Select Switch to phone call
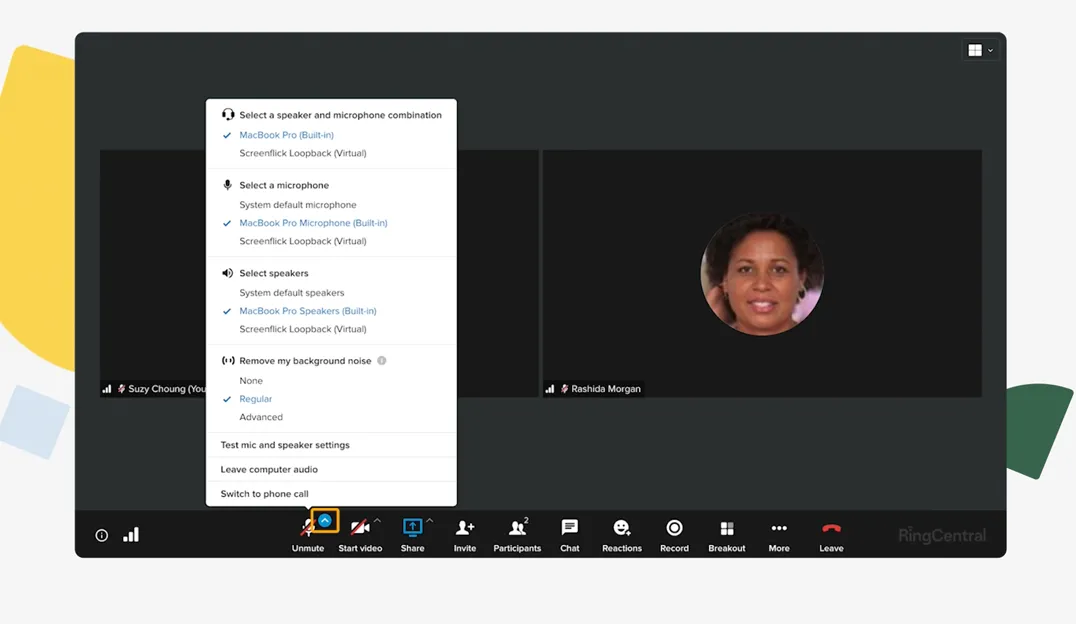 [x=264, y=494]
